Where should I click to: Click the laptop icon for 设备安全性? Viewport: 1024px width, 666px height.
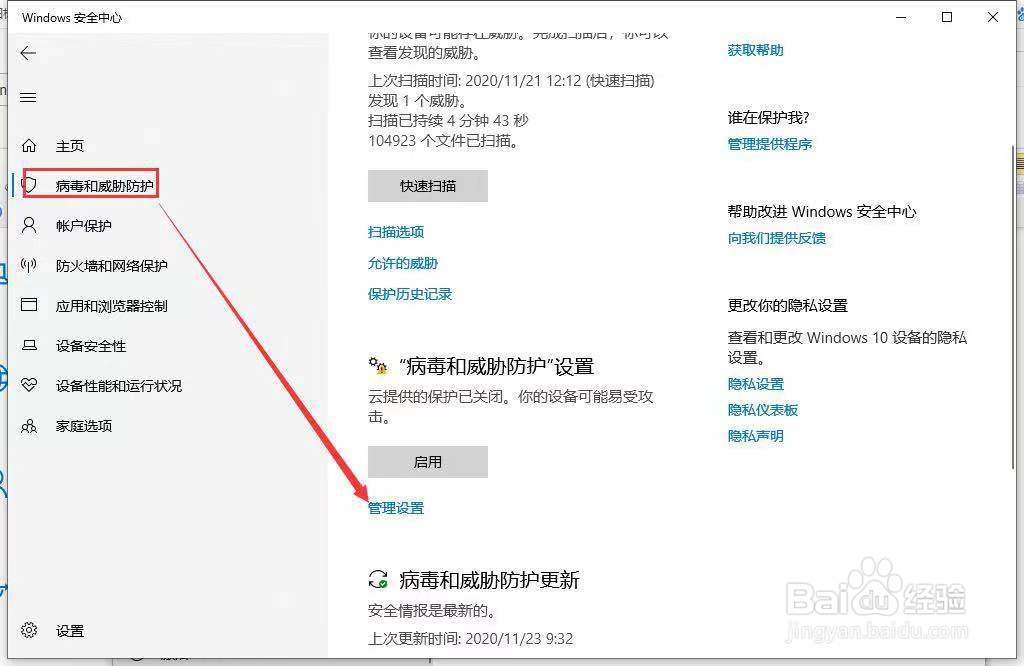(29, 345)
